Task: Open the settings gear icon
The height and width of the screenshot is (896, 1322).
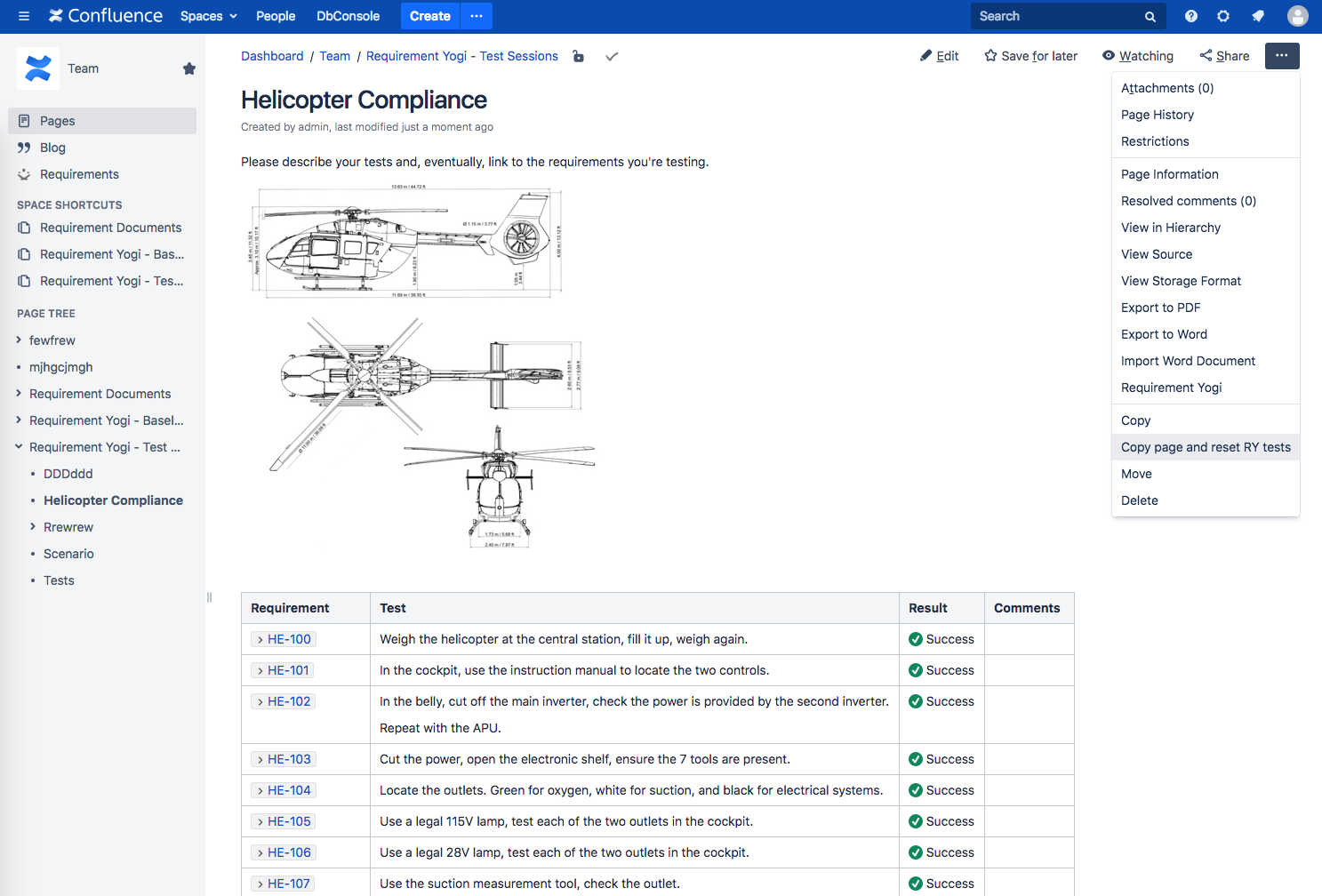Action: (1223, 16)
